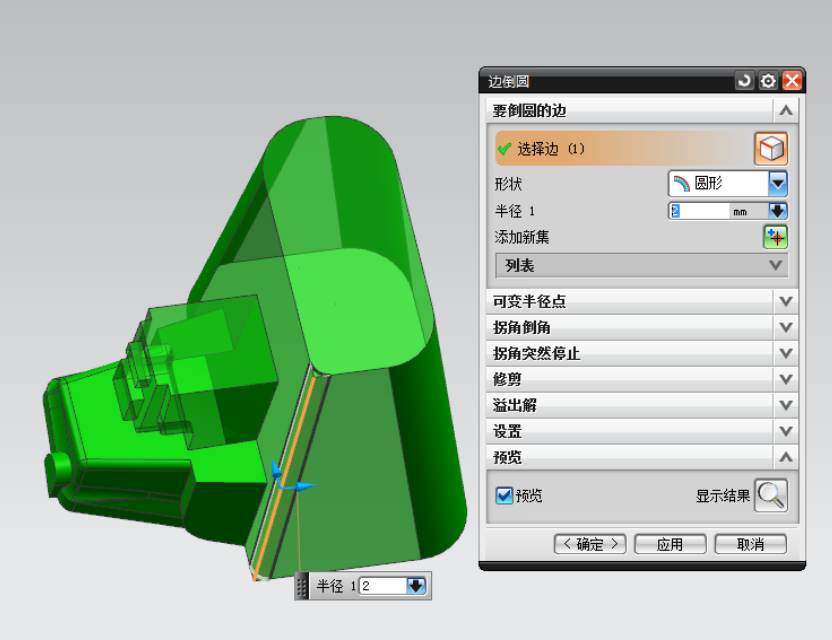This screenshot has height=640, width=832.
Task: Click the floating 半径 1 input field
Action: (x=383, y=586)
